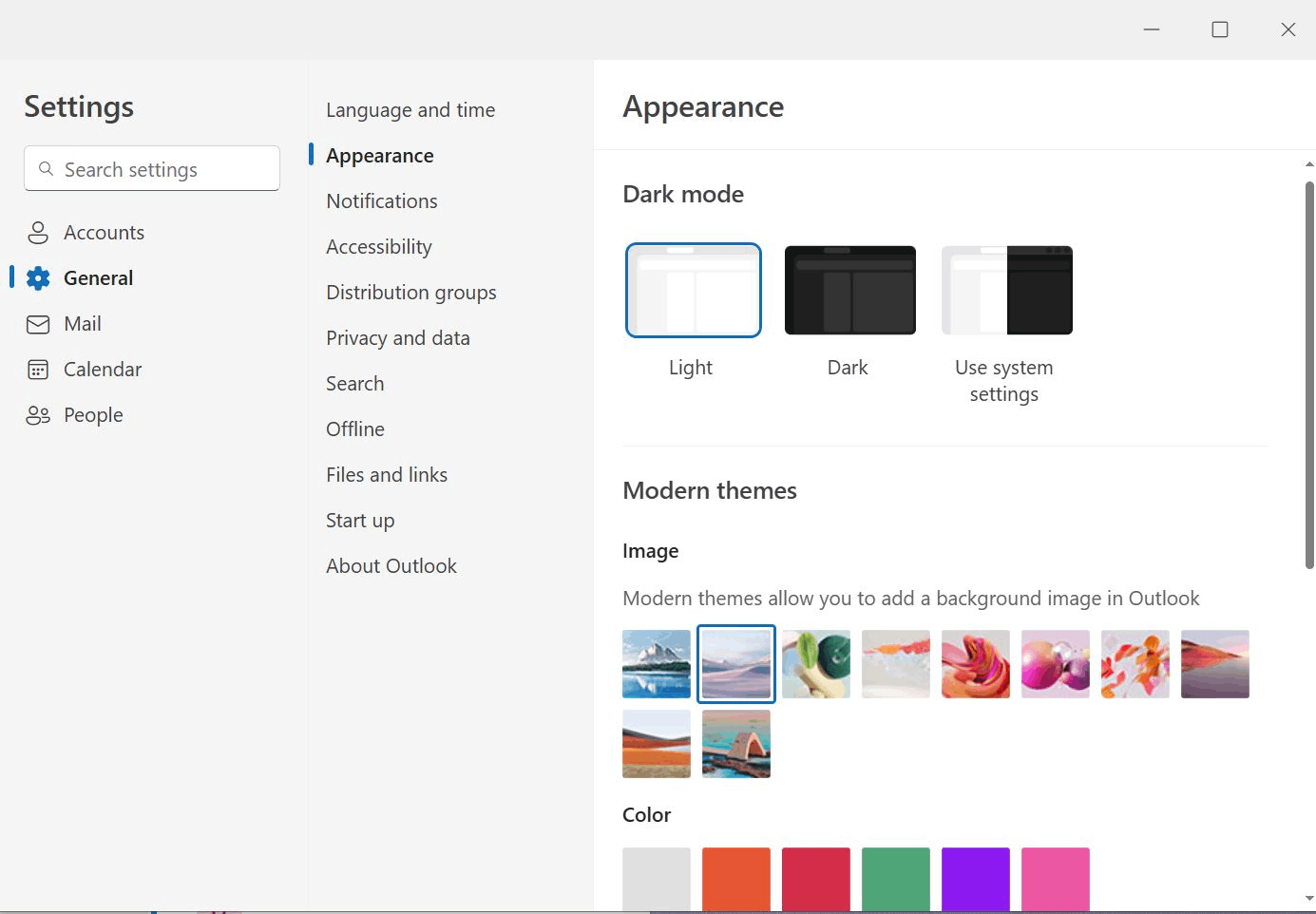Open Calendar settings via the calendar icon
Image resolution: width=1316 pixels, height=914 pixels.
(37, 369)
